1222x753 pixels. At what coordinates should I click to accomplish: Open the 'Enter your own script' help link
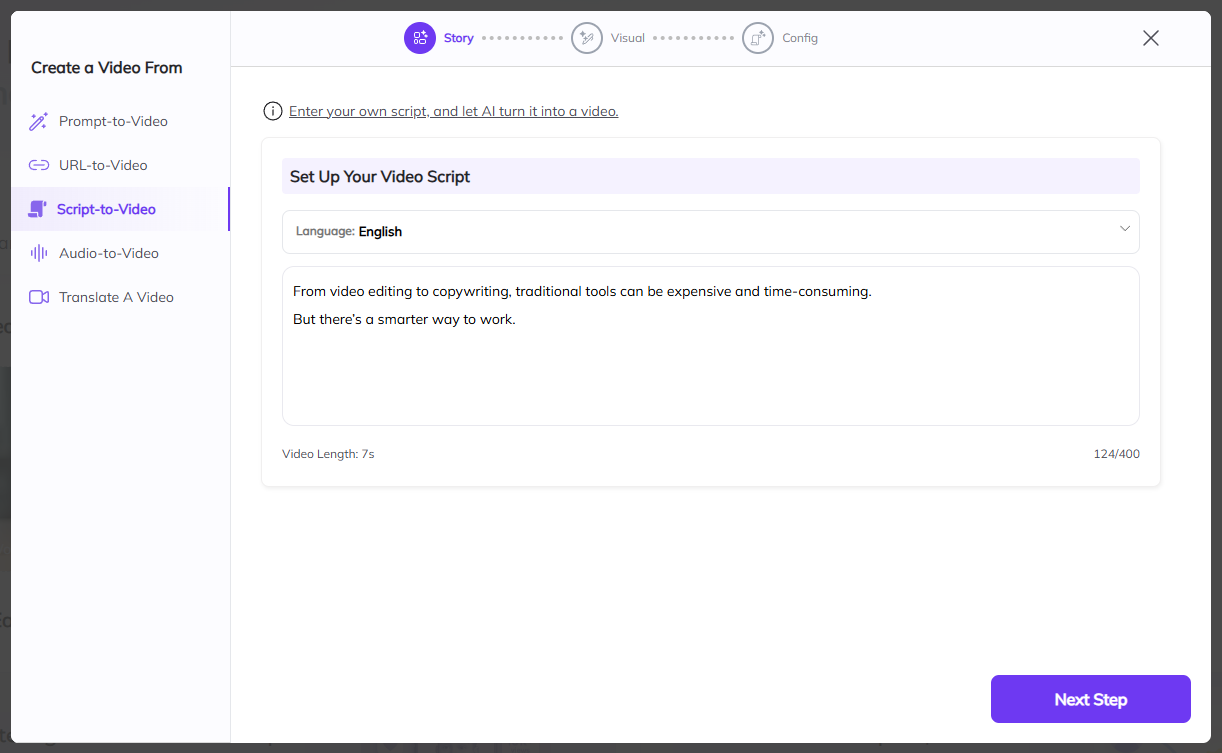coord(454,111)
